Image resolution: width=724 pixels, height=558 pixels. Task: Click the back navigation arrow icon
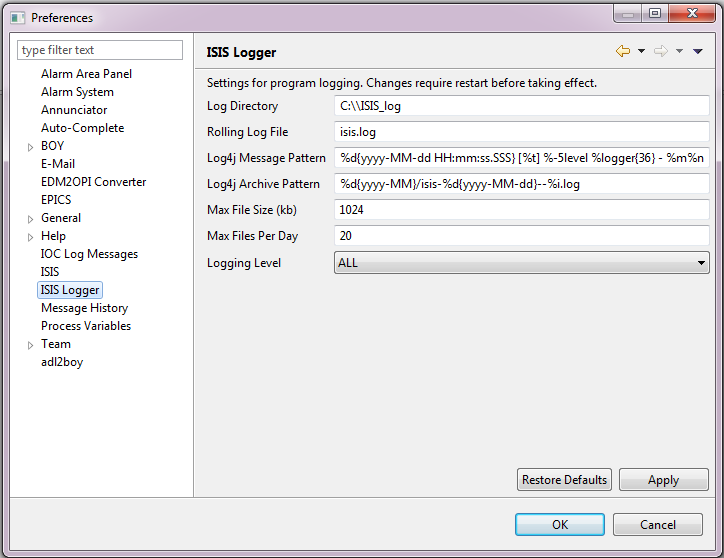coord(623,52)
